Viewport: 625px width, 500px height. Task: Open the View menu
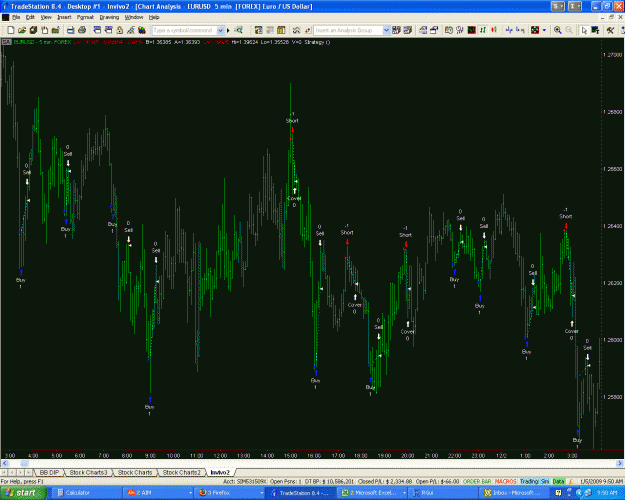(46, 17)
